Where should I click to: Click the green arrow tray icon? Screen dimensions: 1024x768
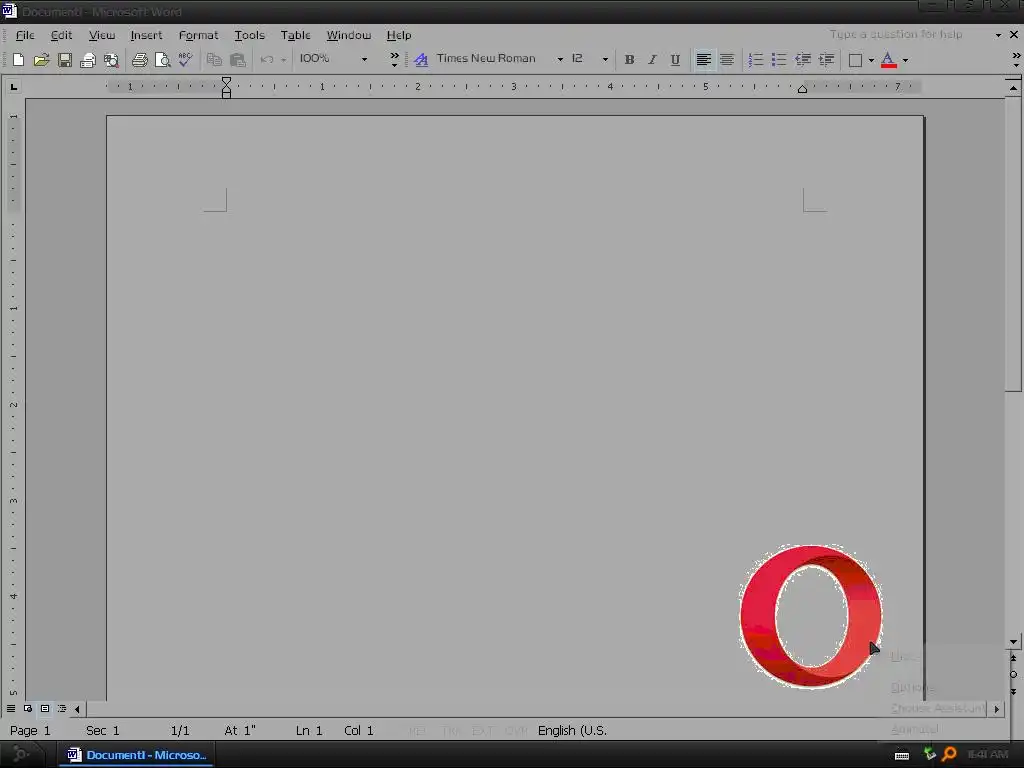tap(929, 754)
